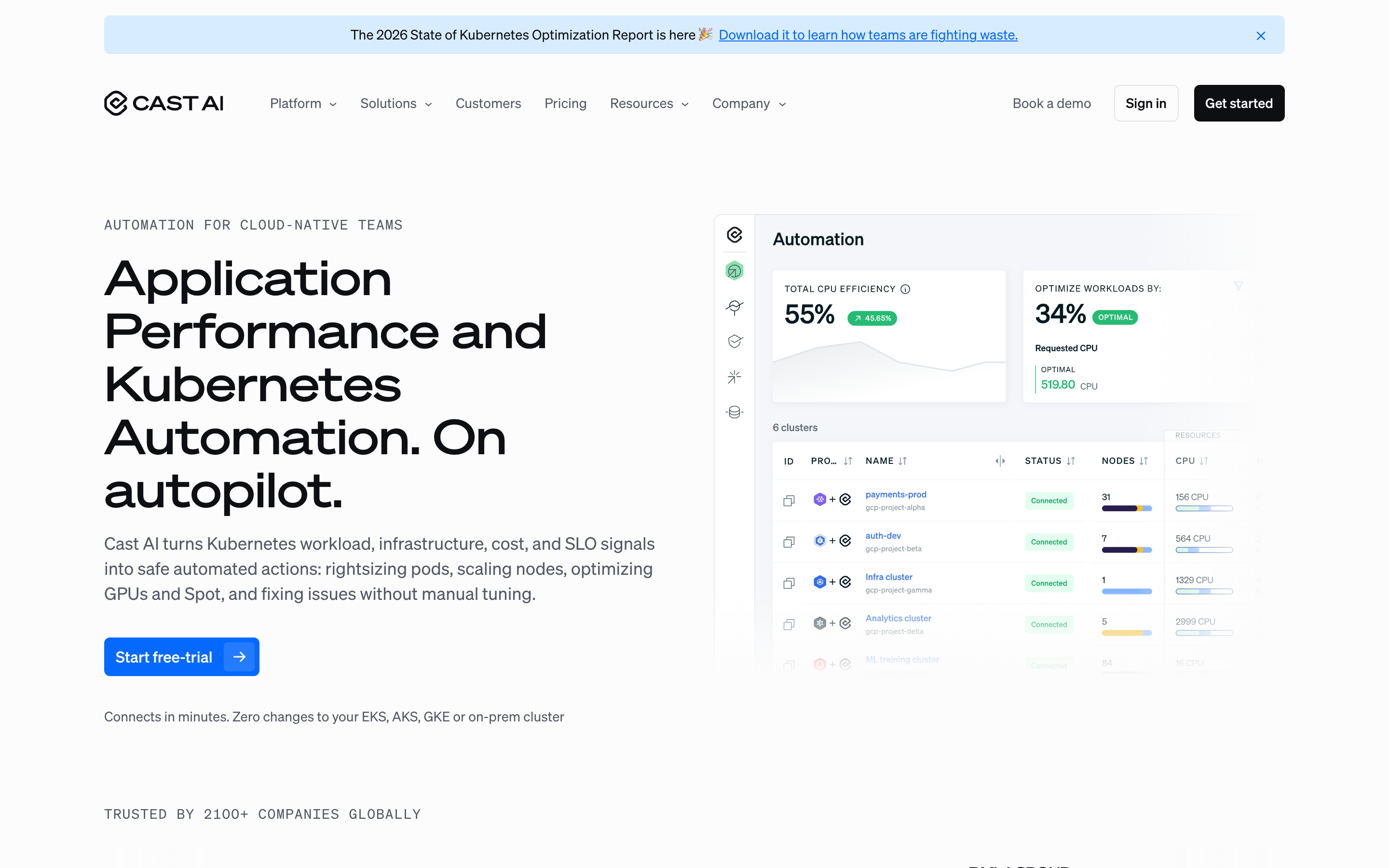The height and width of the screenshot is (868, 1389).
Task: Close the Kubernetes report announcement banner
Action: tap(1260, 36)
